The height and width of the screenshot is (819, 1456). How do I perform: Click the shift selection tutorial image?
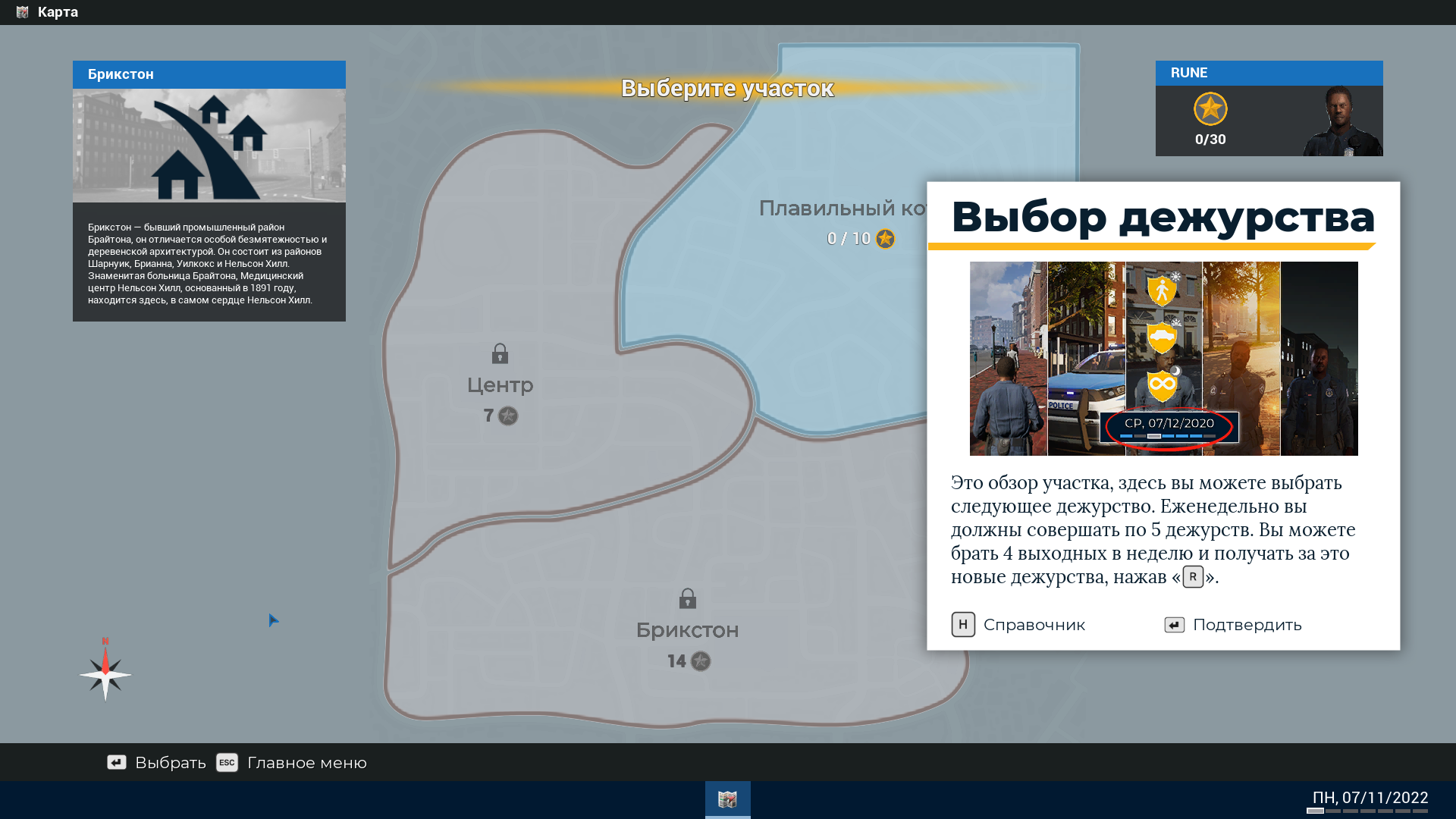click(1163, 359)
